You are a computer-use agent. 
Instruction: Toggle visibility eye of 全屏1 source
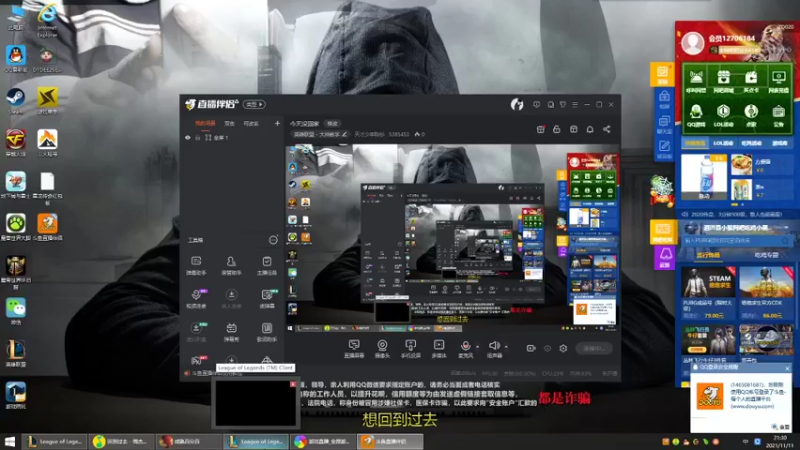(188, 138)
